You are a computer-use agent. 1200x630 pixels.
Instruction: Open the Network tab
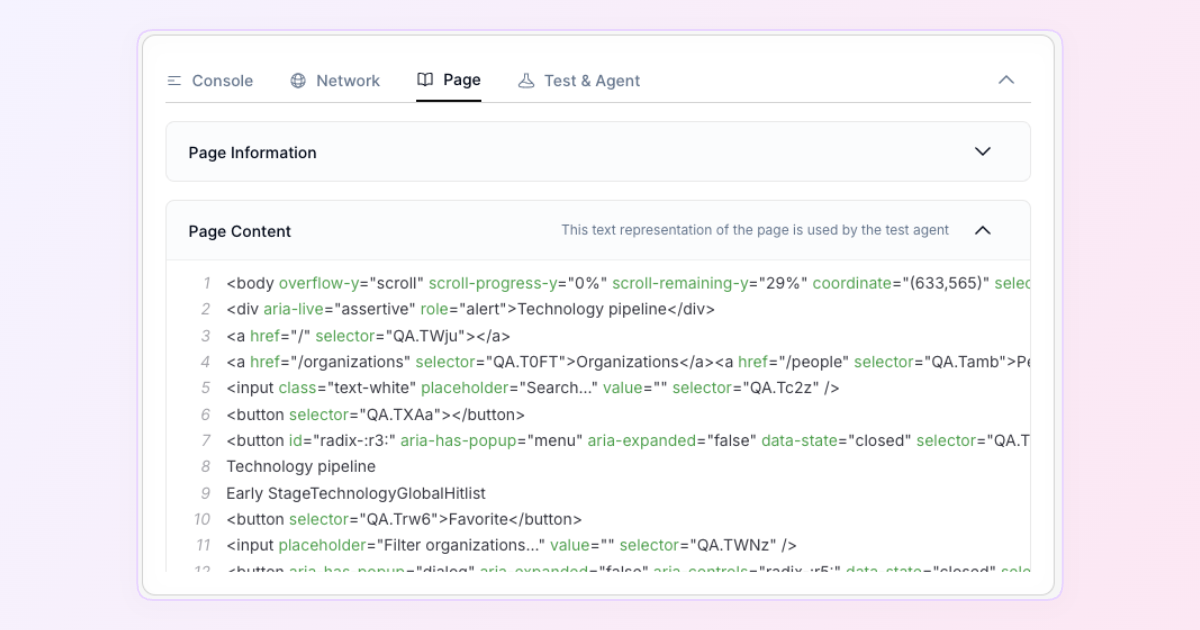point(347,81)
